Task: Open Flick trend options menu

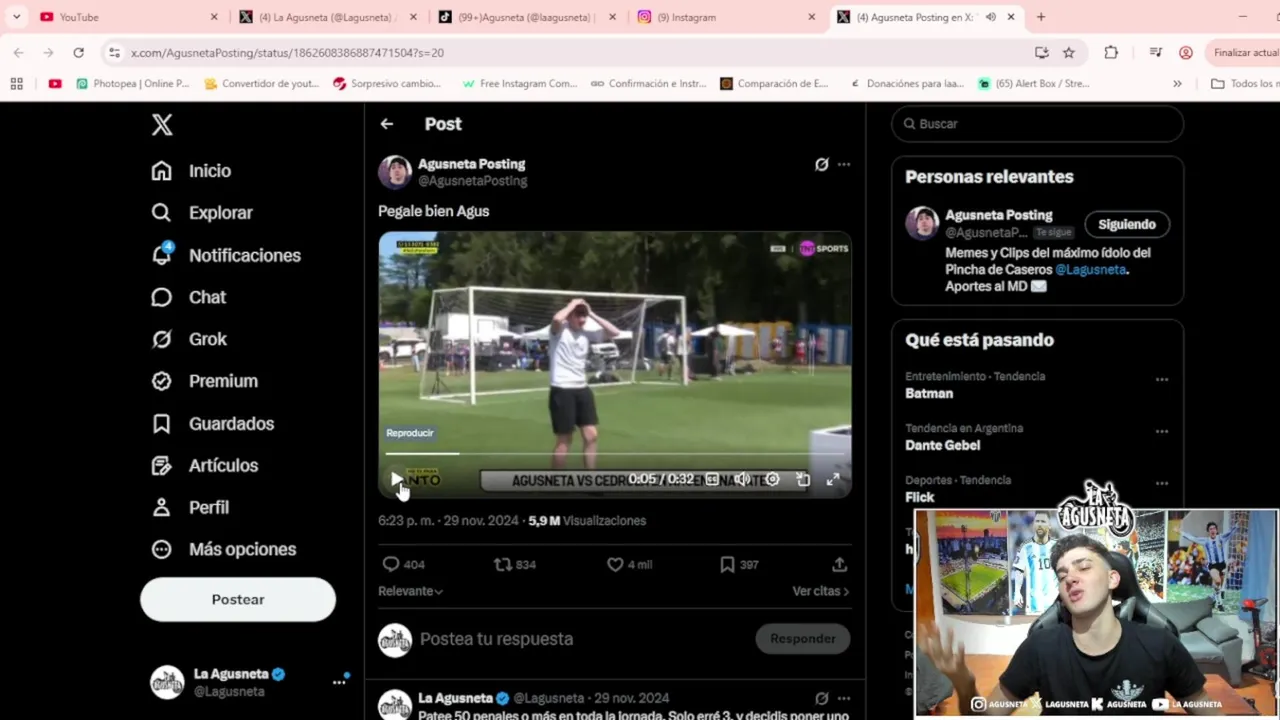Action: (x=1162, y=484)
